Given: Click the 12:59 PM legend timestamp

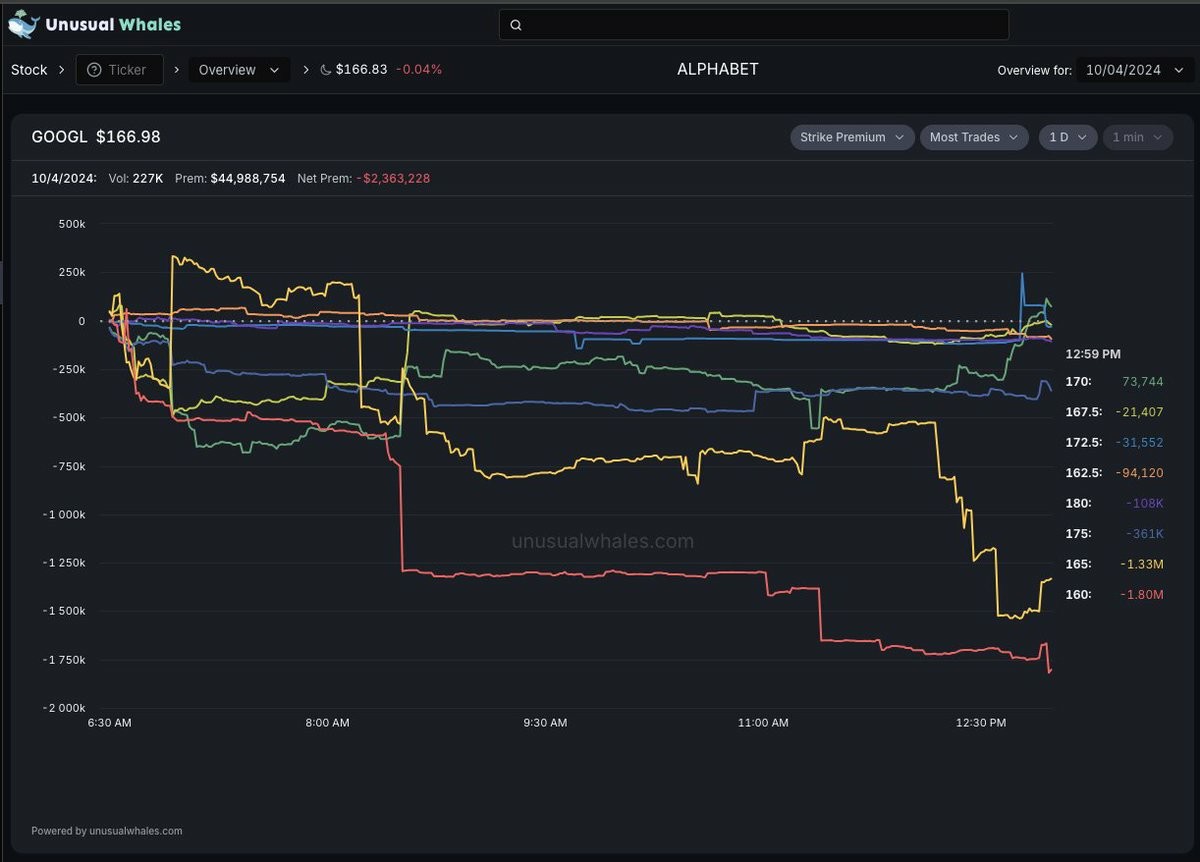Looking at the screenshot, I should tap(1093, 354).
